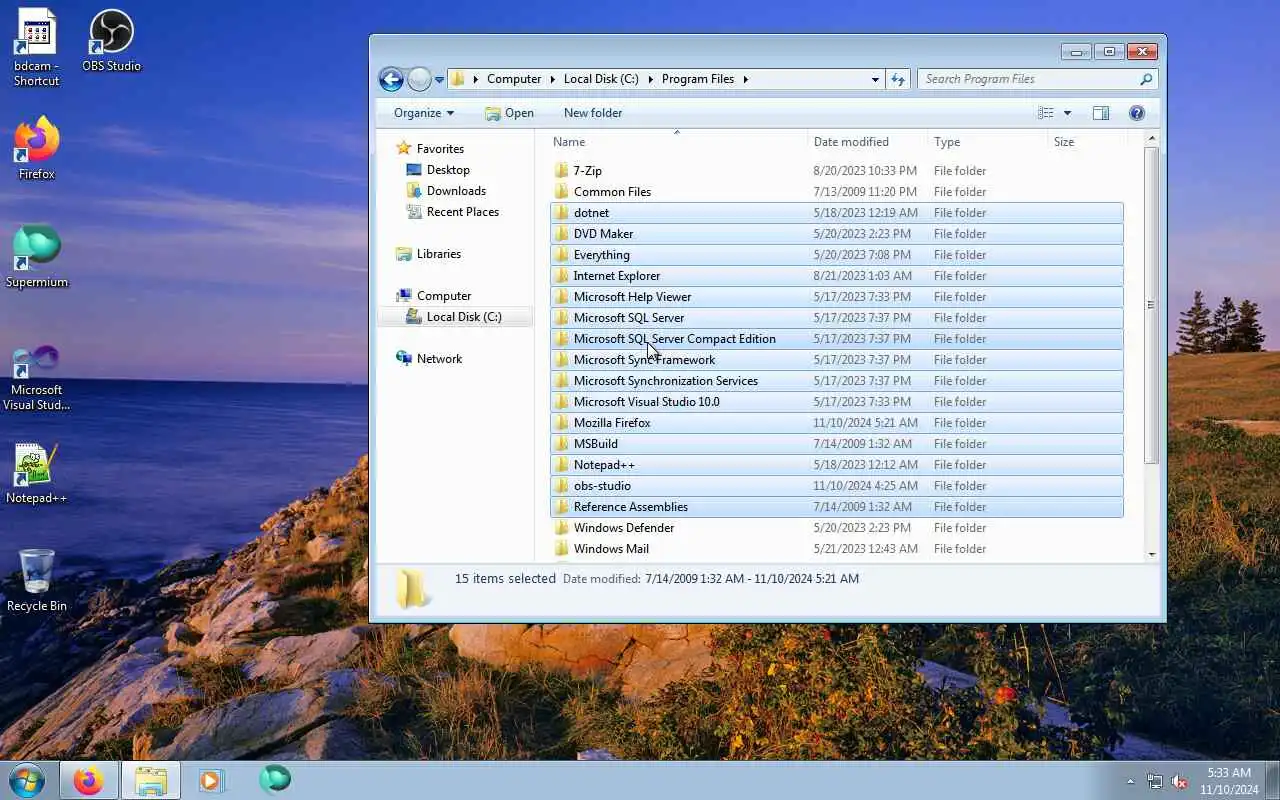
Task: Show the preview pane
Action: click(x=1101, y=113)
